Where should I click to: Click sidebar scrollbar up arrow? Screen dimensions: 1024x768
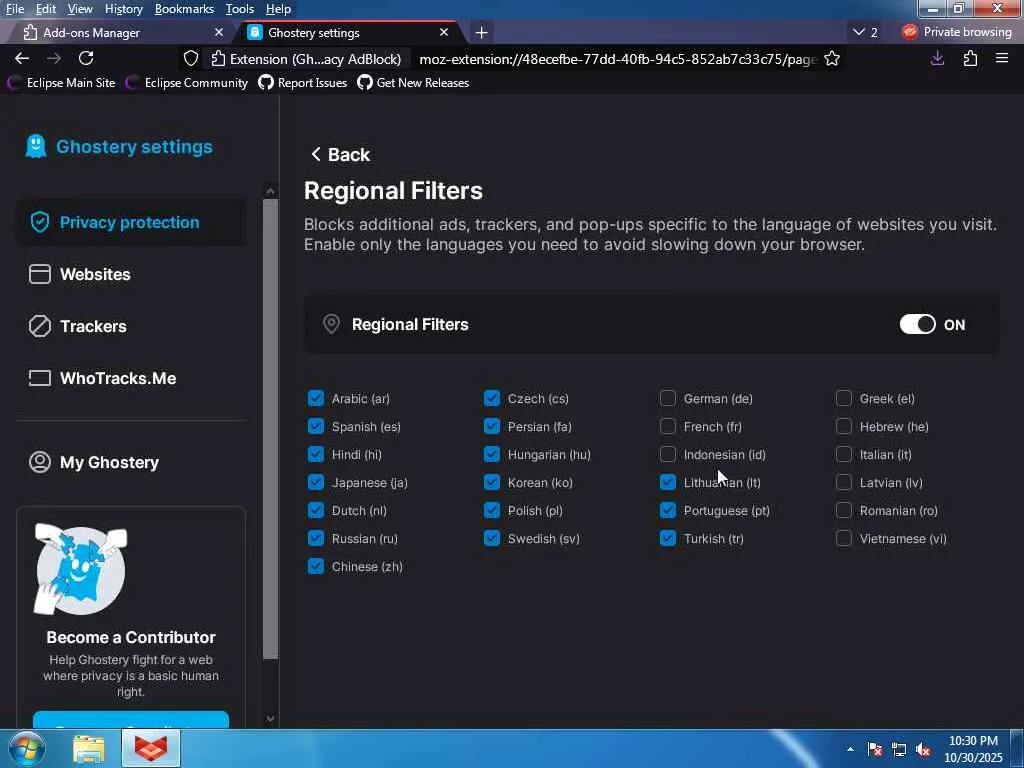[270, 191]
